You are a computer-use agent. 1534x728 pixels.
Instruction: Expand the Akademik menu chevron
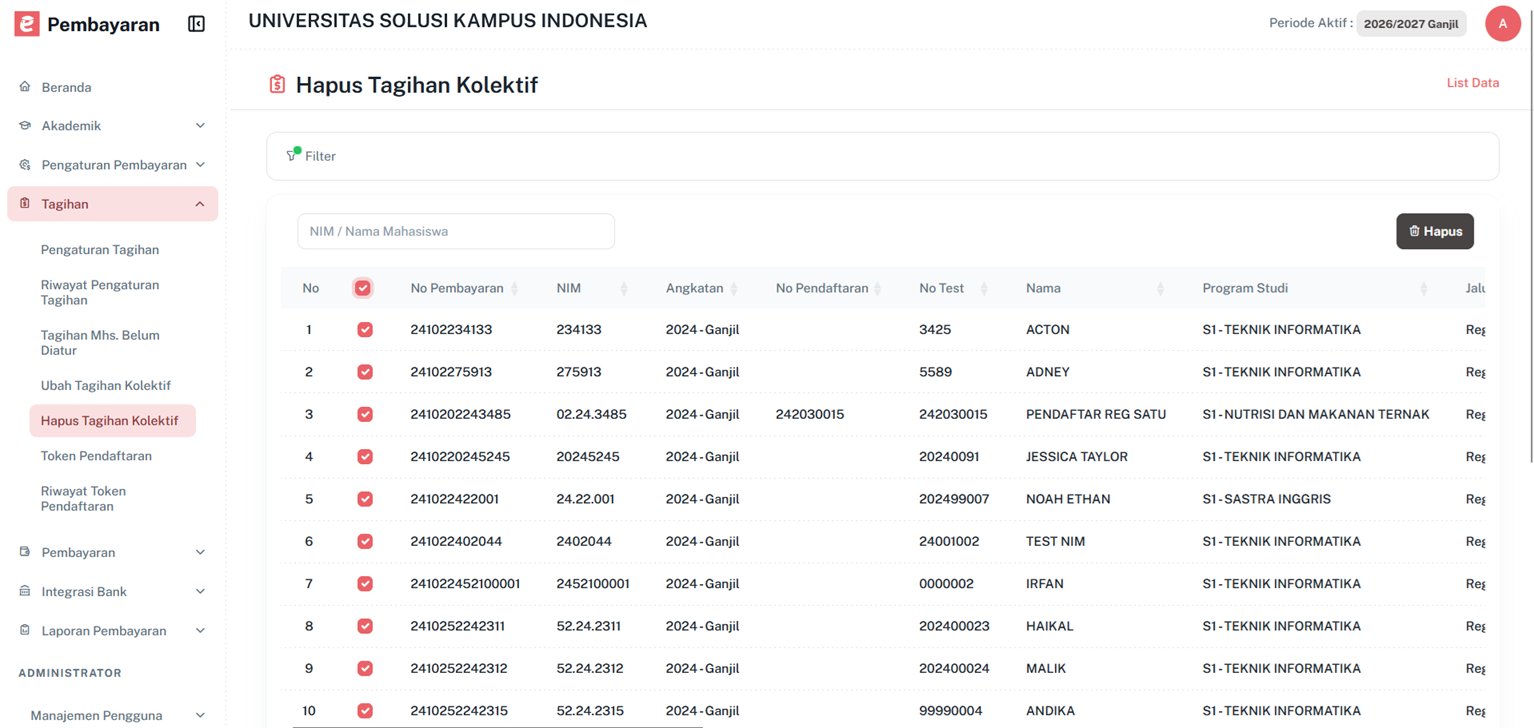(200, 126)
